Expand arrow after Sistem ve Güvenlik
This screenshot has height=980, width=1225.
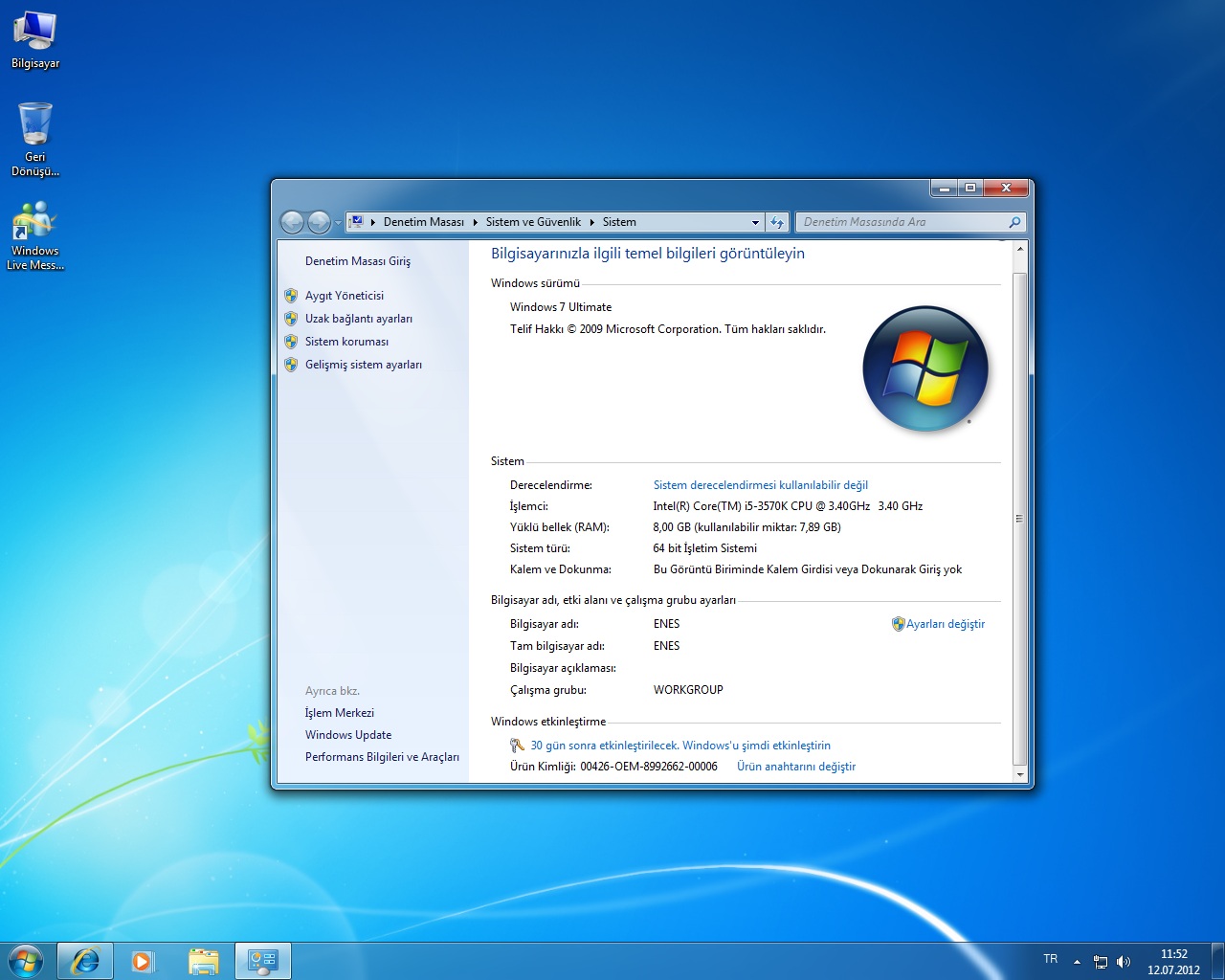592,222
